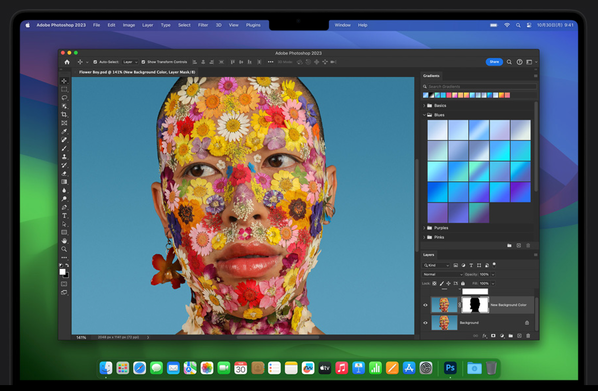Select the Background layer thumbnail
598x391 pixels.
444,323
